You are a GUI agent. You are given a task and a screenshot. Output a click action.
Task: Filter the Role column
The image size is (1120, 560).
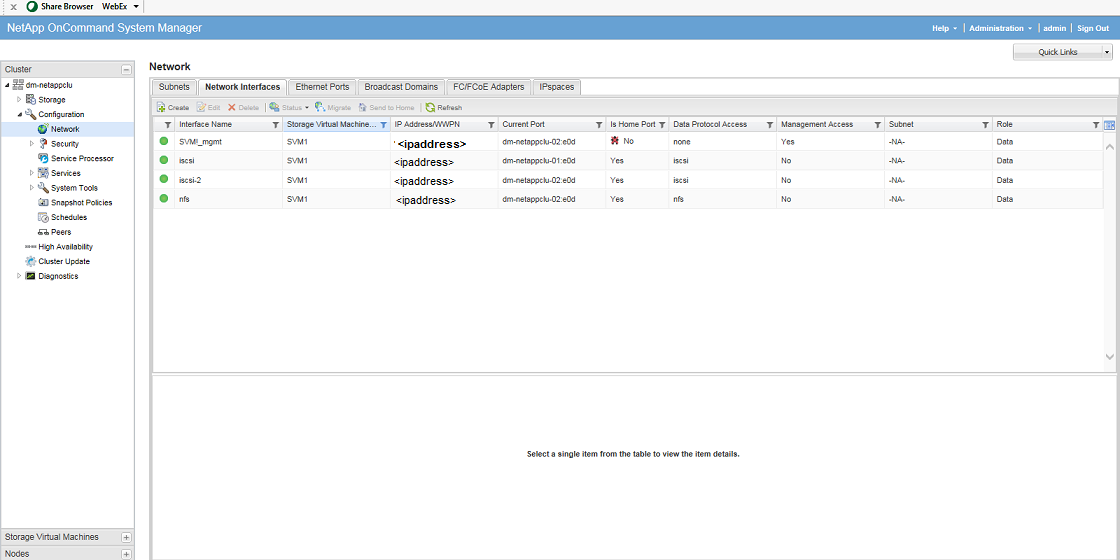[x=1096, y=124]
